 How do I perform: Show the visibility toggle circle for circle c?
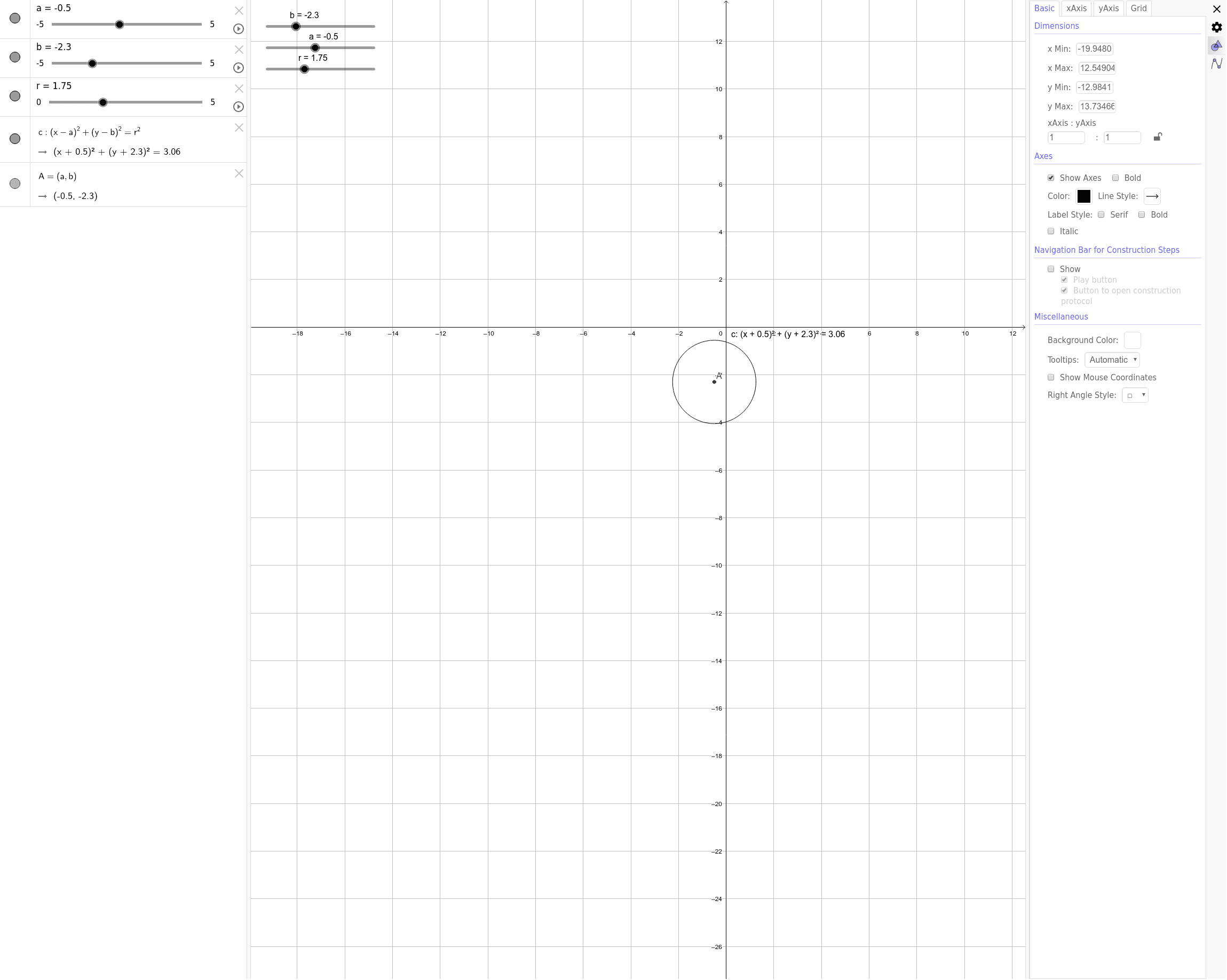14,138
